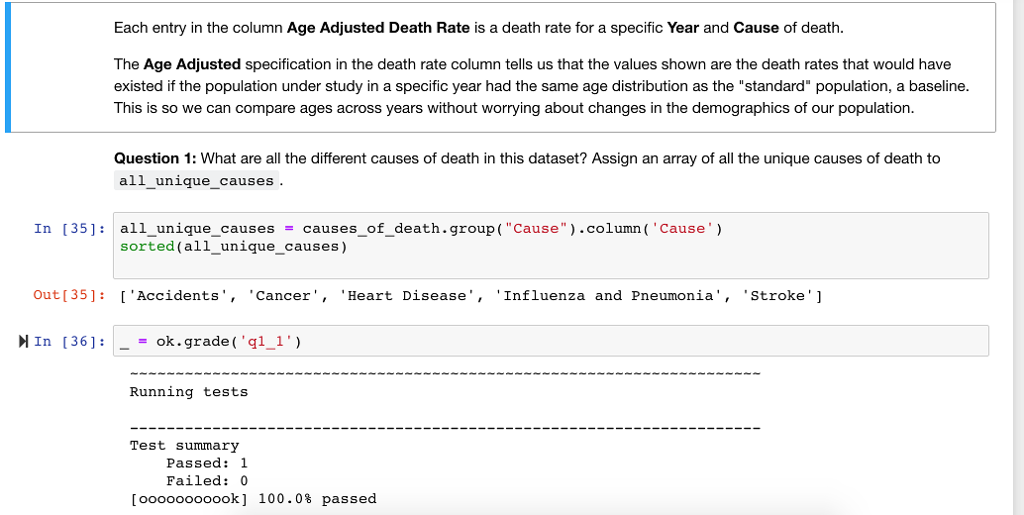Click the run-cell icon beside In [36]

click(x=24, y=341)
